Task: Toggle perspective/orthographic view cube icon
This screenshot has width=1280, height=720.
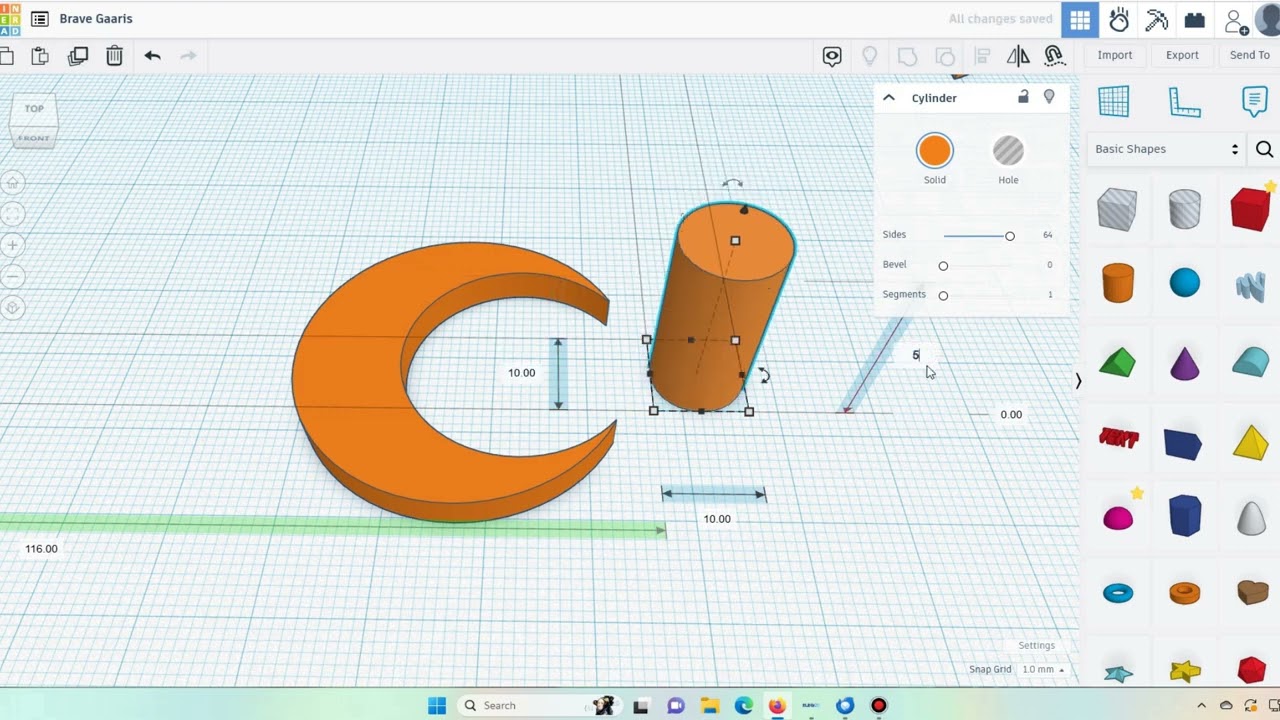Action: [13, 308]
